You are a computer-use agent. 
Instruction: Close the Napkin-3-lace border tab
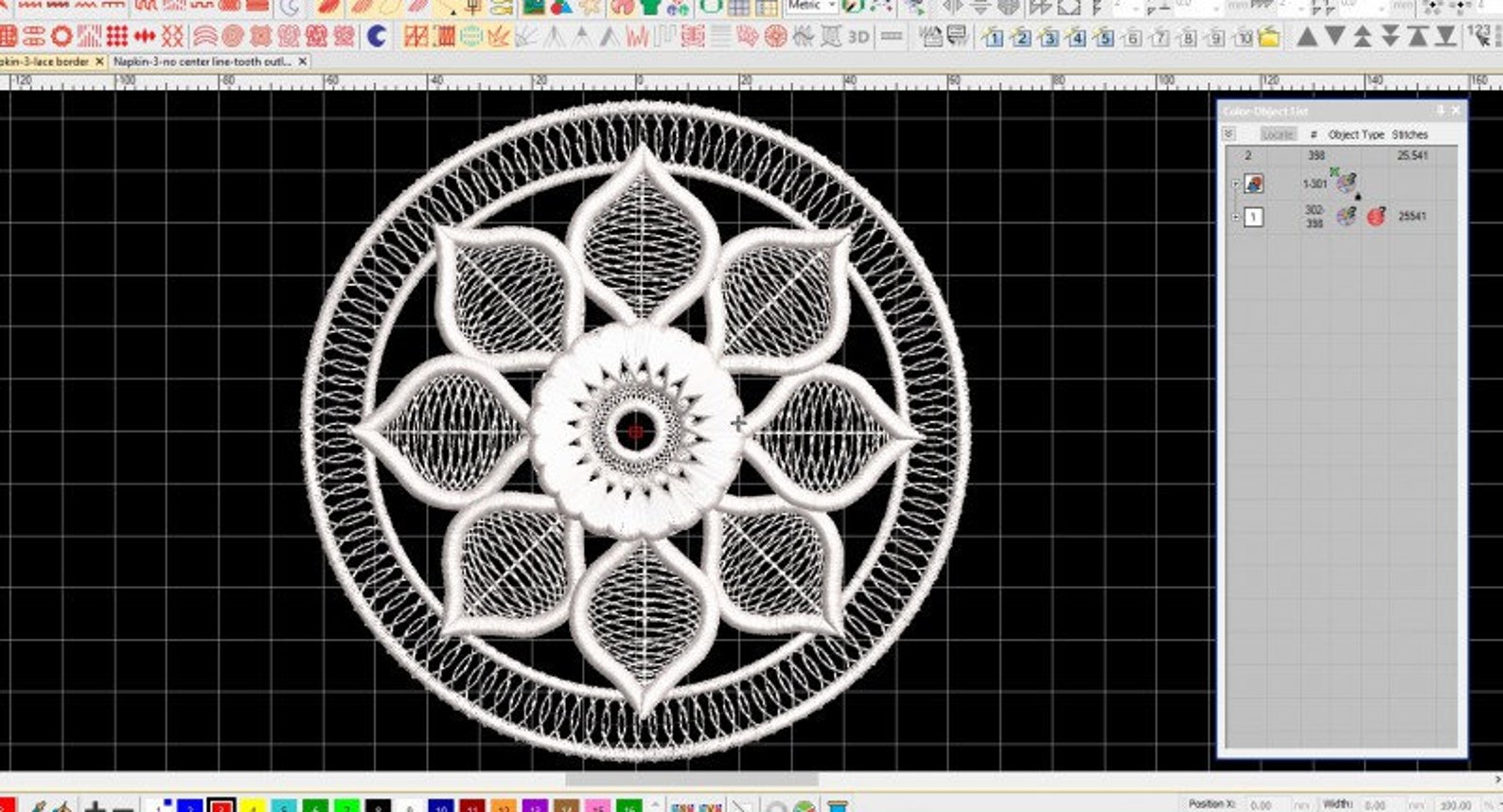(99, 62)
